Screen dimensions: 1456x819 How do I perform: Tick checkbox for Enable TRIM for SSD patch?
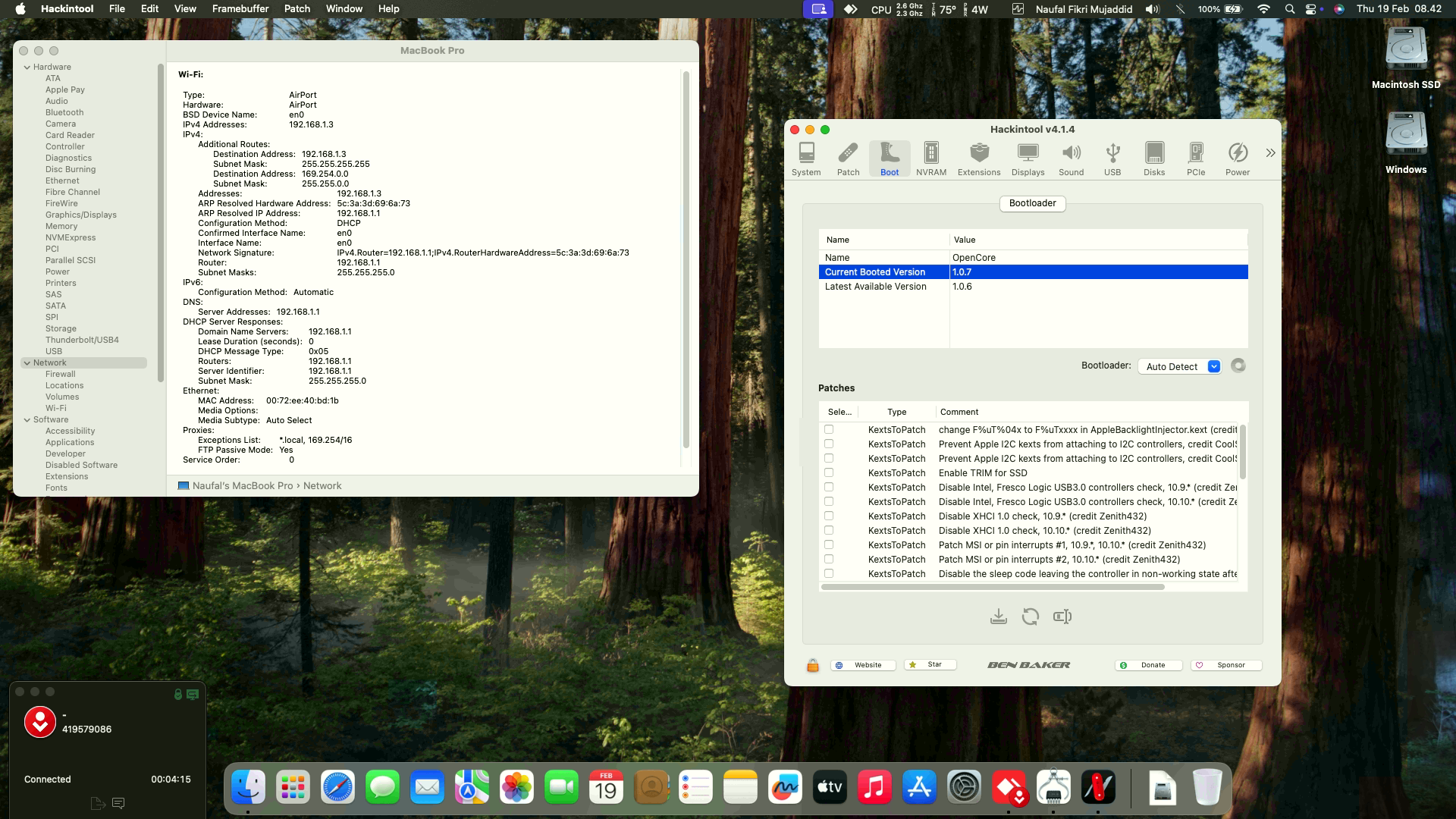[829, 472]
